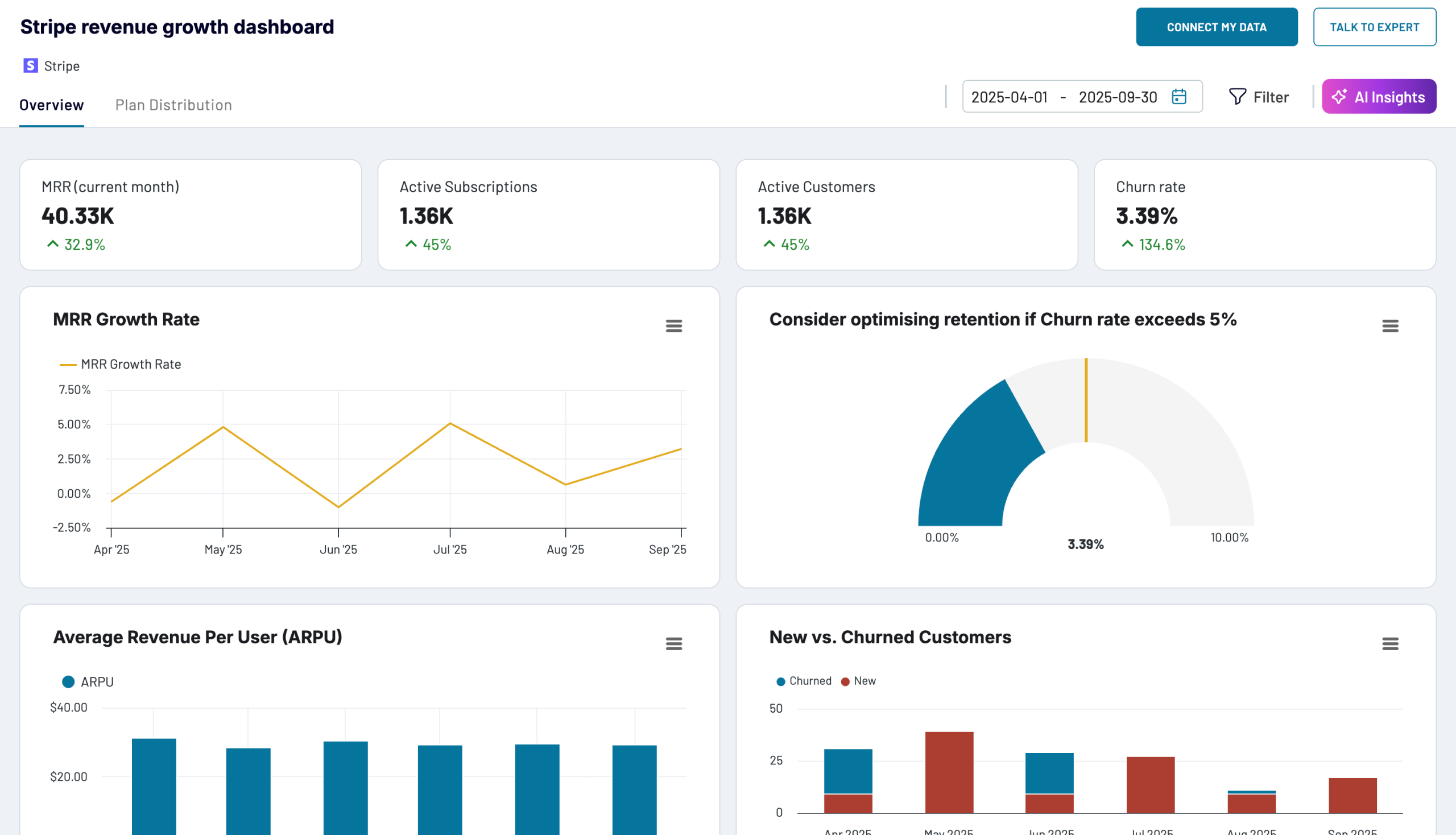Open churn rate gauge chart hamburger menu

point(1389,326)
